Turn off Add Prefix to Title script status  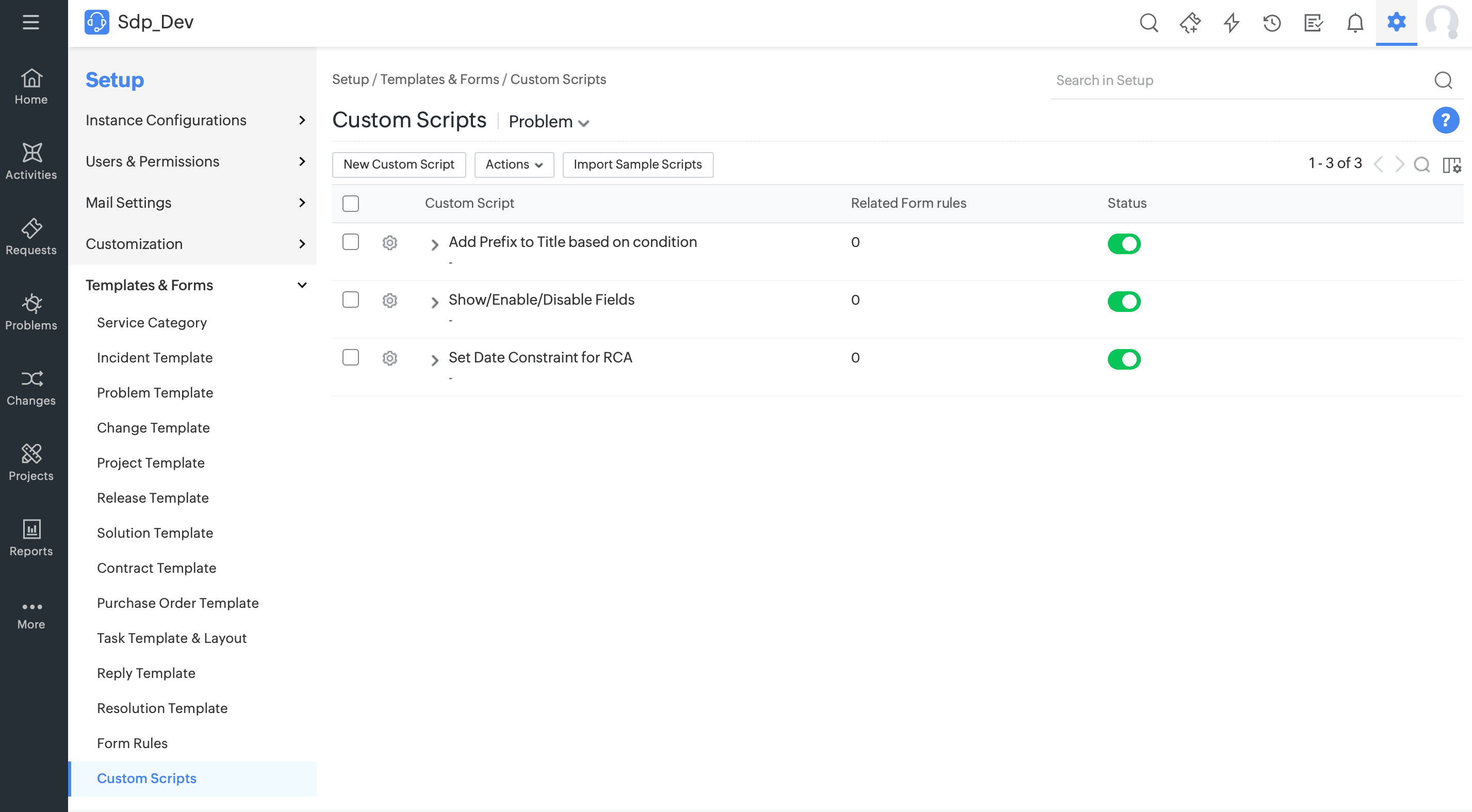[1124, 244]
